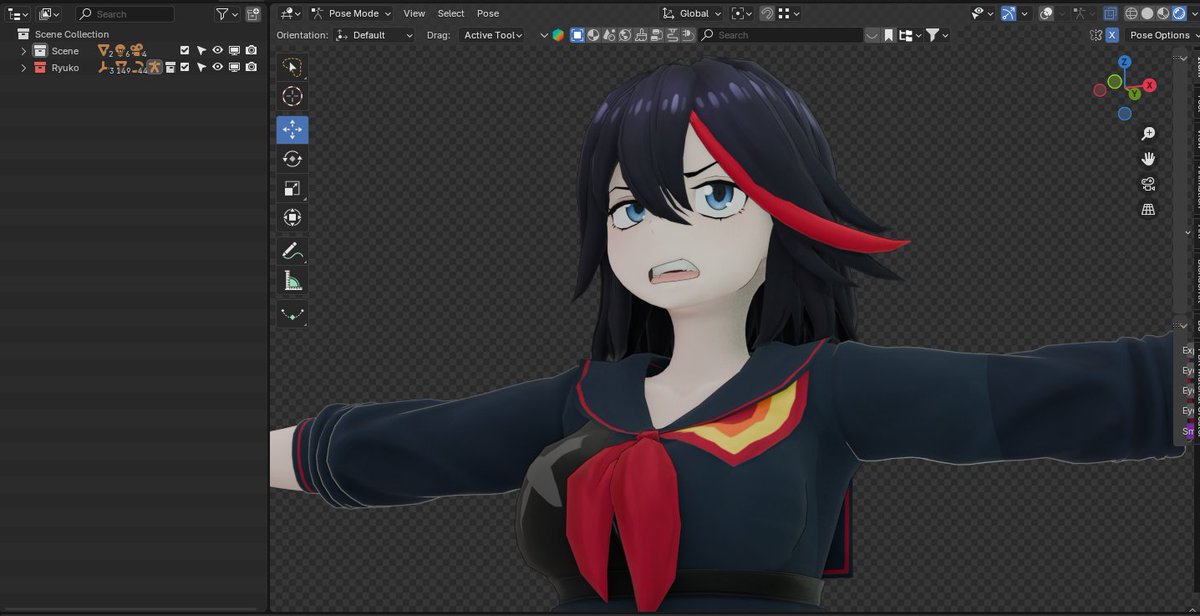This screenshot has height=616, width=1200.
Task: Hide Scene collection with eye icon
Action: (x=217, y=51)
